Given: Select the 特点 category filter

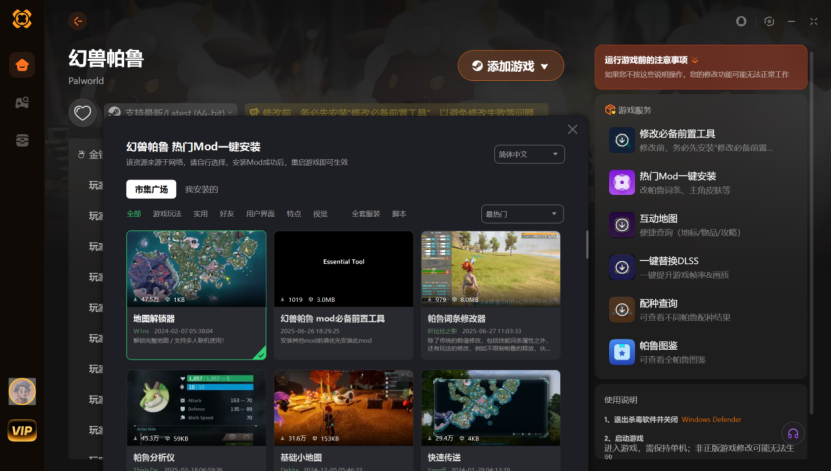Looking at the screenshot, I should [x=294, y=214].
